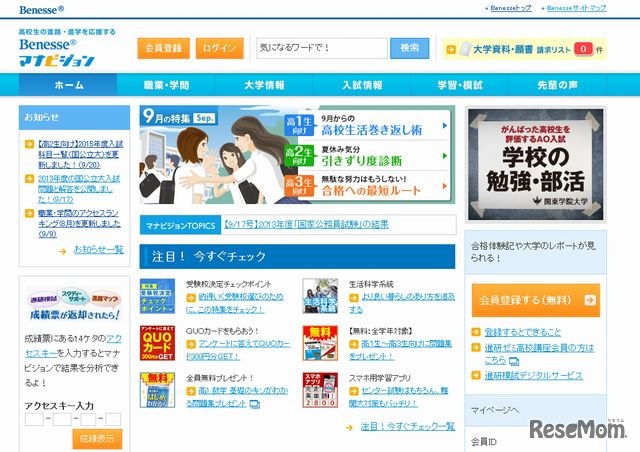Open the 大学情報 navigation tab
The image size is (640, 452).
click(264, 85)
